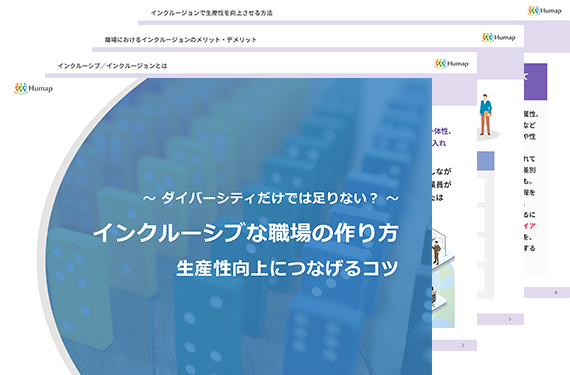Open the slide titled 職場におけるインクルージョンのメリット・デメリット
The width and height of the screenshot is (570, 375).
click(x=181, y=40)
